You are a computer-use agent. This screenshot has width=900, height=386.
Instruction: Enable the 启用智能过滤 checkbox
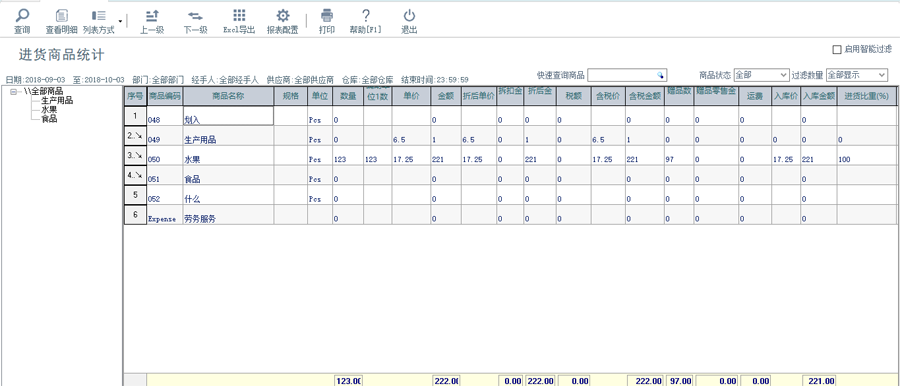pyautogui.click(x=837, y=49)
